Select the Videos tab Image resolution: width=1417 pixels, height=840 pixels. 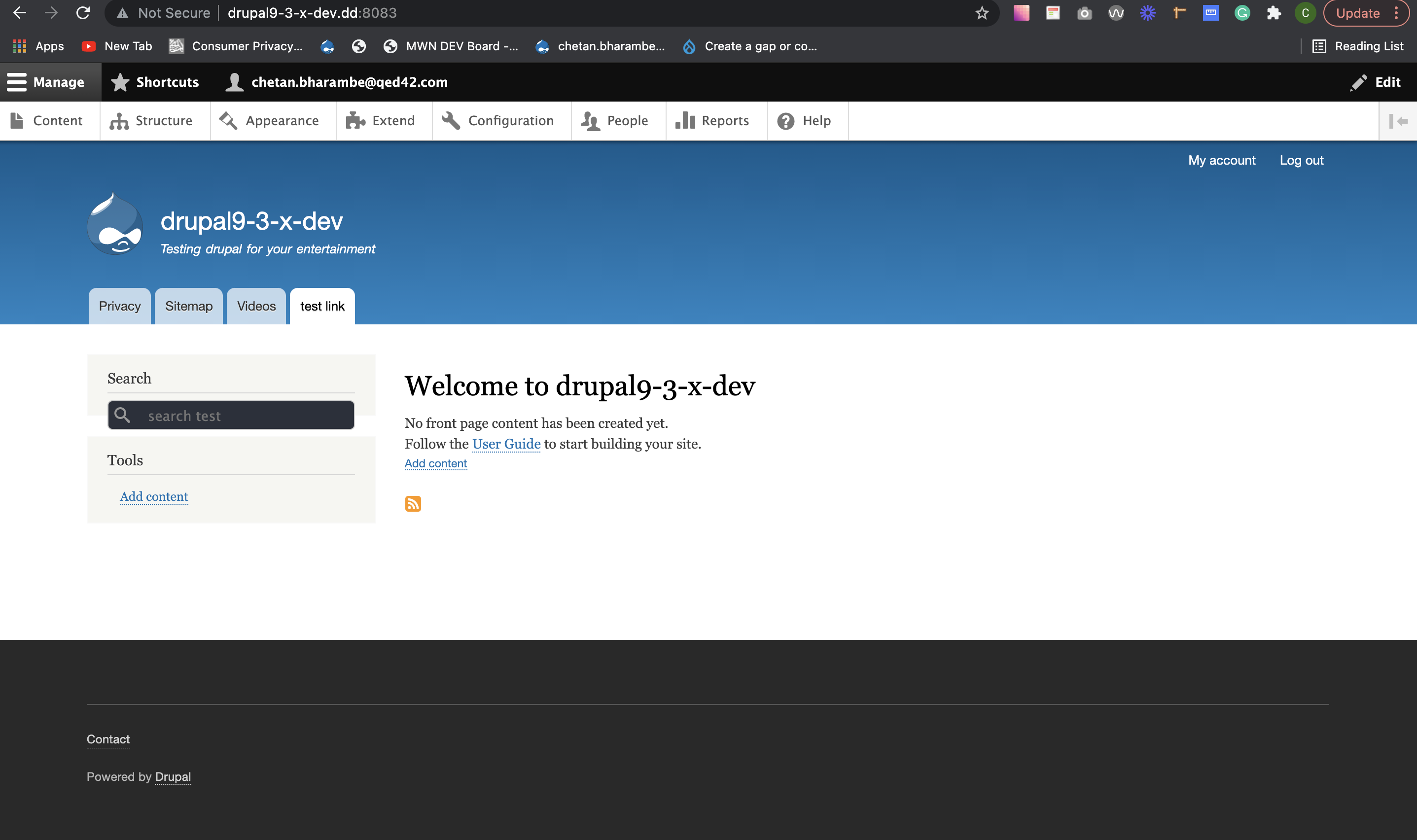click(x=256, y=306)
